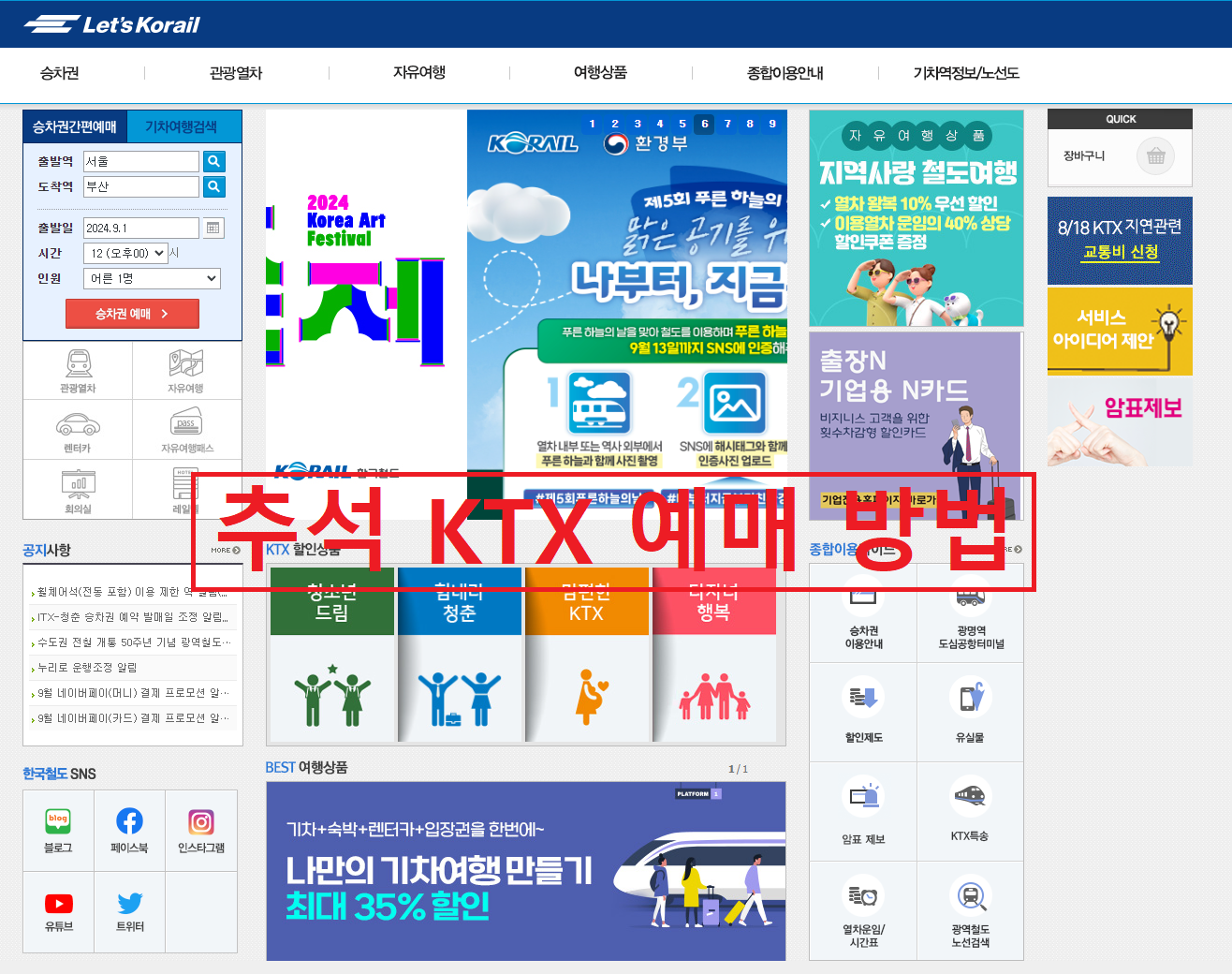The width and height of the screenshot is (1232, 974).
Task: Open the 인원 passenger count dropdown
Action: [153, 278]
